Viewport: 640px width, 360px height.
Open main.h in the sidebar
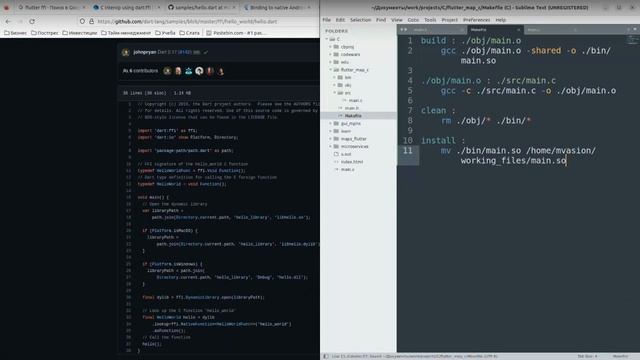coord(352,108)
